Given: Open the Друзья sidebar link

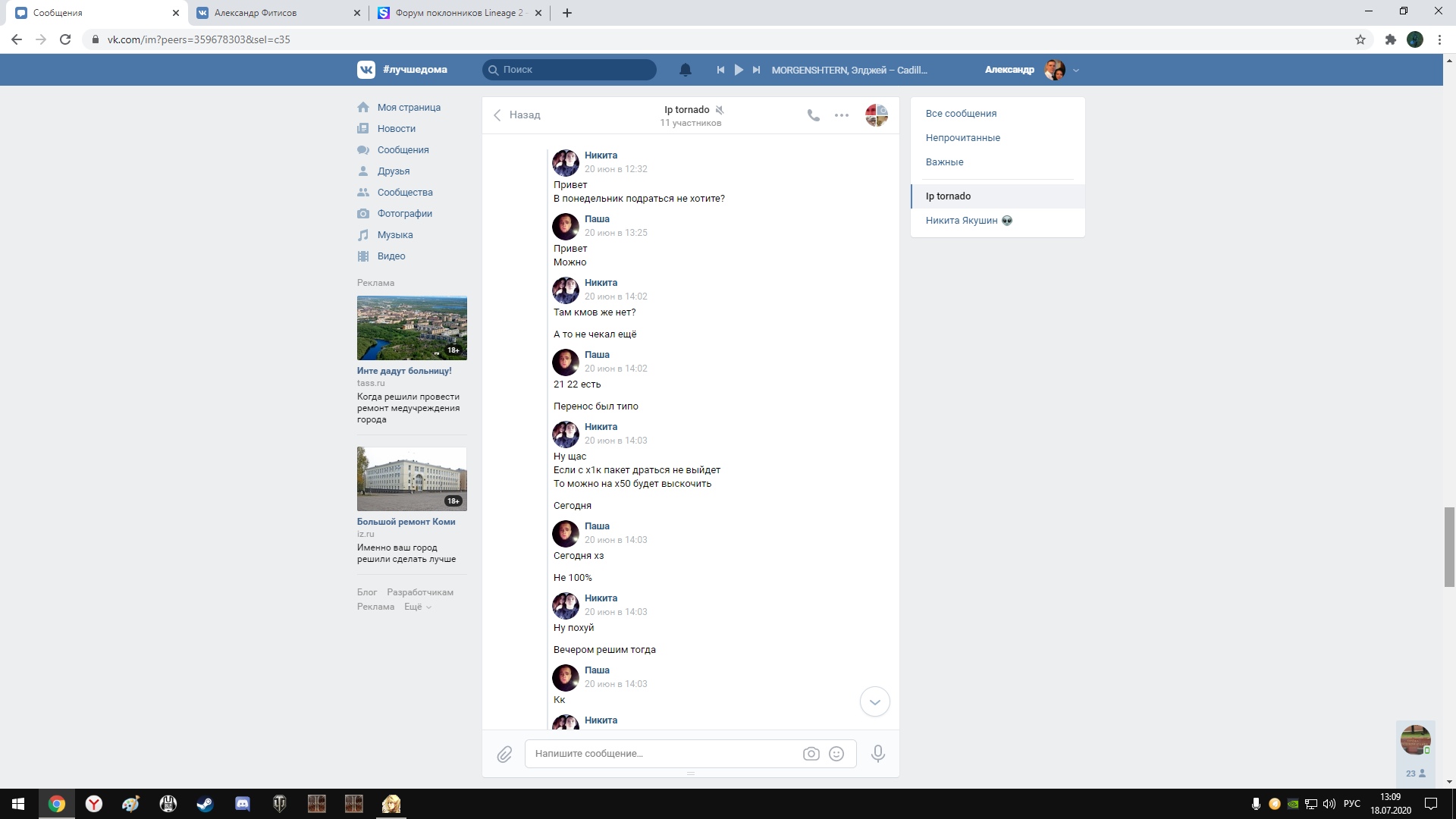Looking at the screenshot, I should tap(393, 171).
